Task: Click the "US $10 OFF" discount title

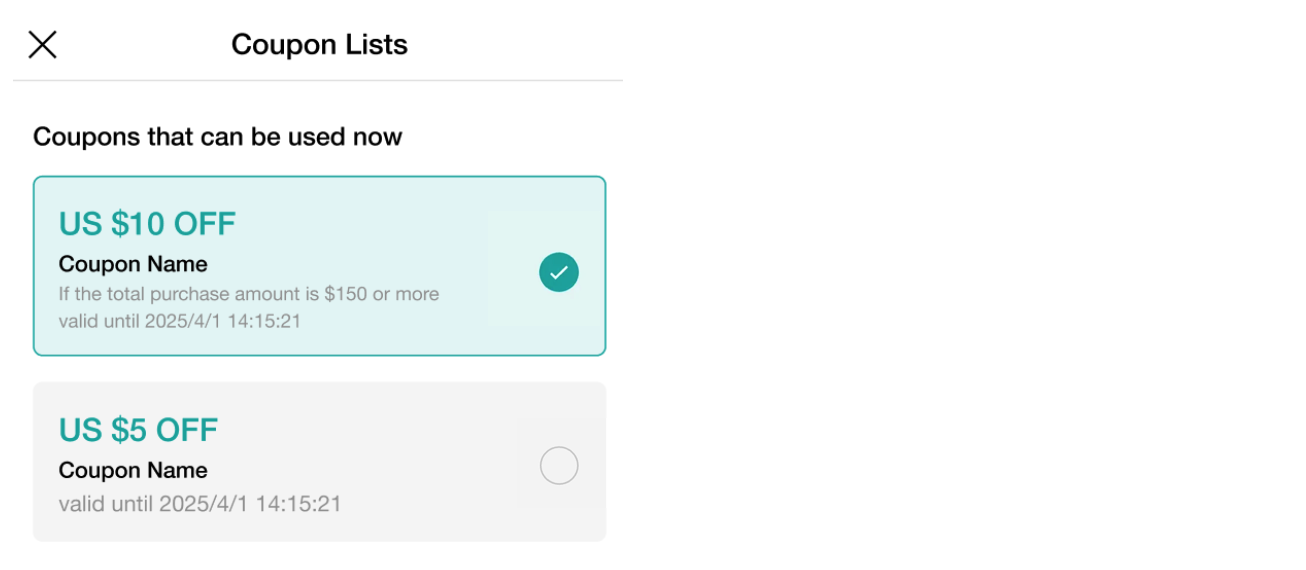Action: (147, 224)
